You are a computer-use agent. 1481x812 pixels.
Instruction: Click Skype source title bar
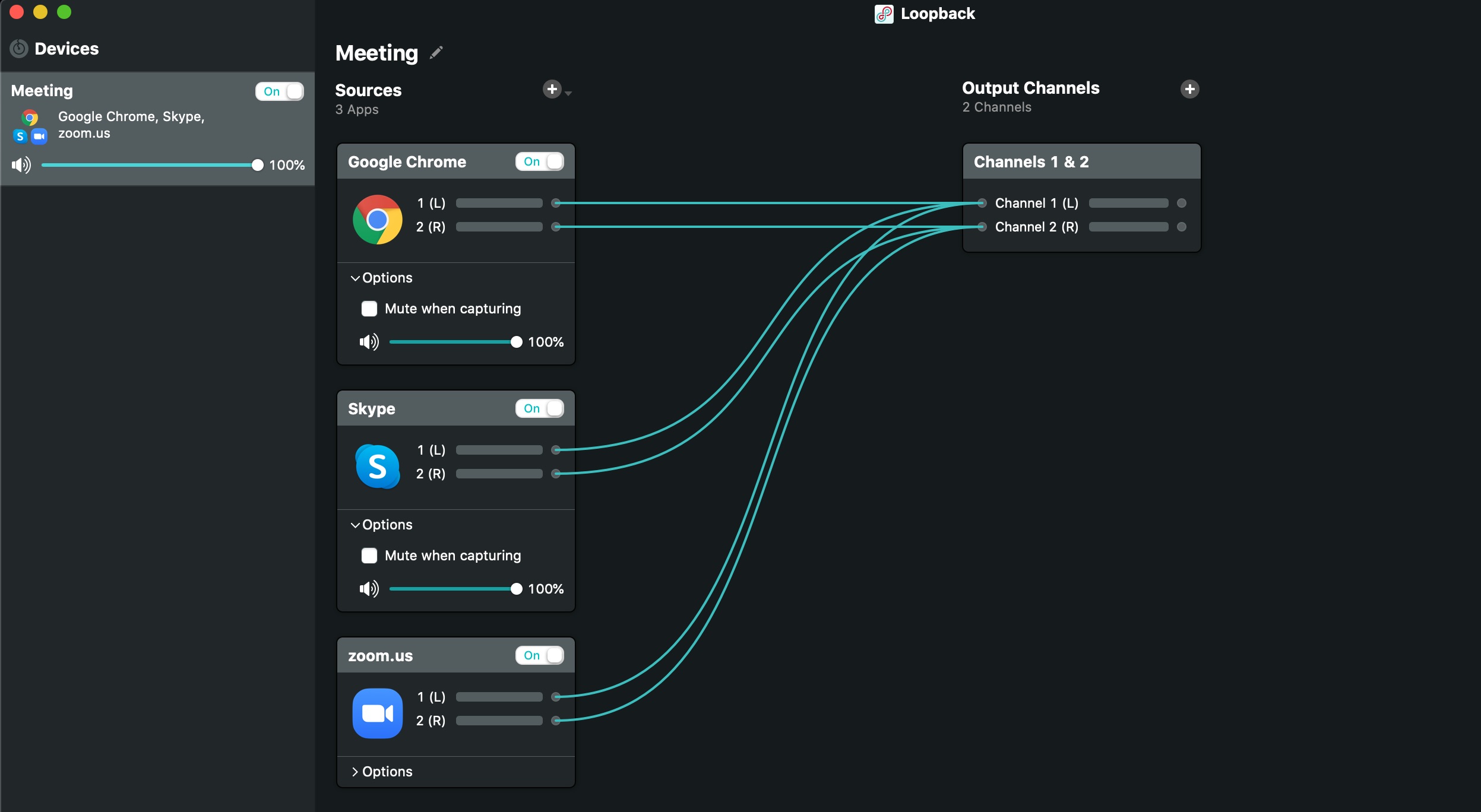pyautogui.click(x=455, y=408)
